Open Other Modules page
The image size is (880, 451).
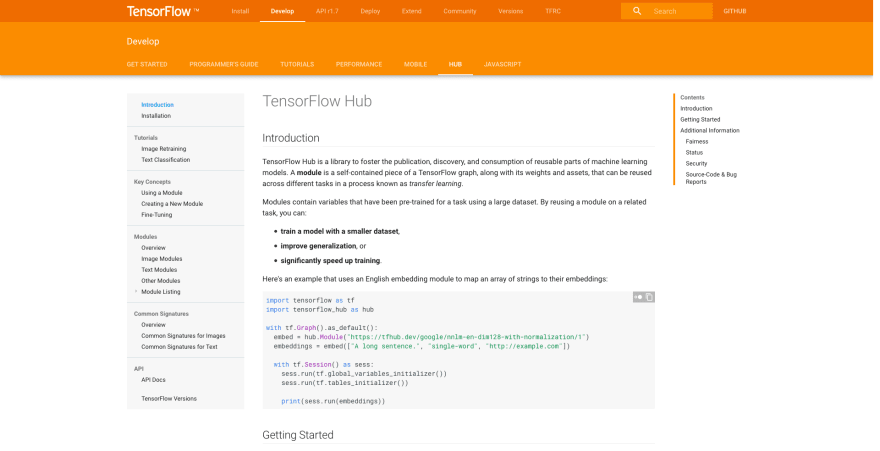pyautogui.click(x=161, y=281)
